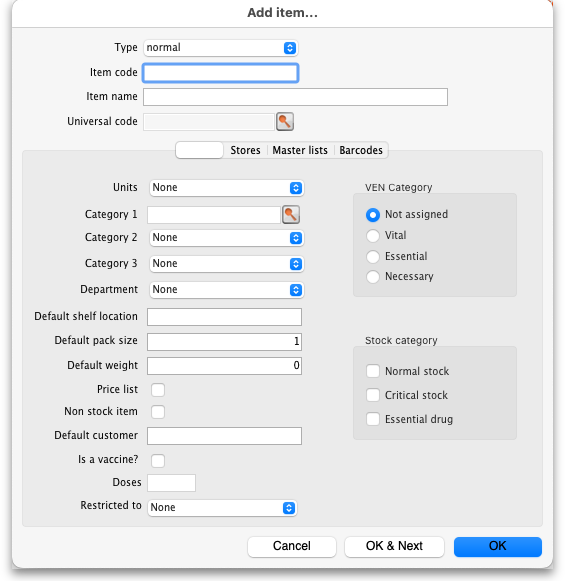565x581 pixels.
Task: Open the Master lists tab
Action: point(300,150)
